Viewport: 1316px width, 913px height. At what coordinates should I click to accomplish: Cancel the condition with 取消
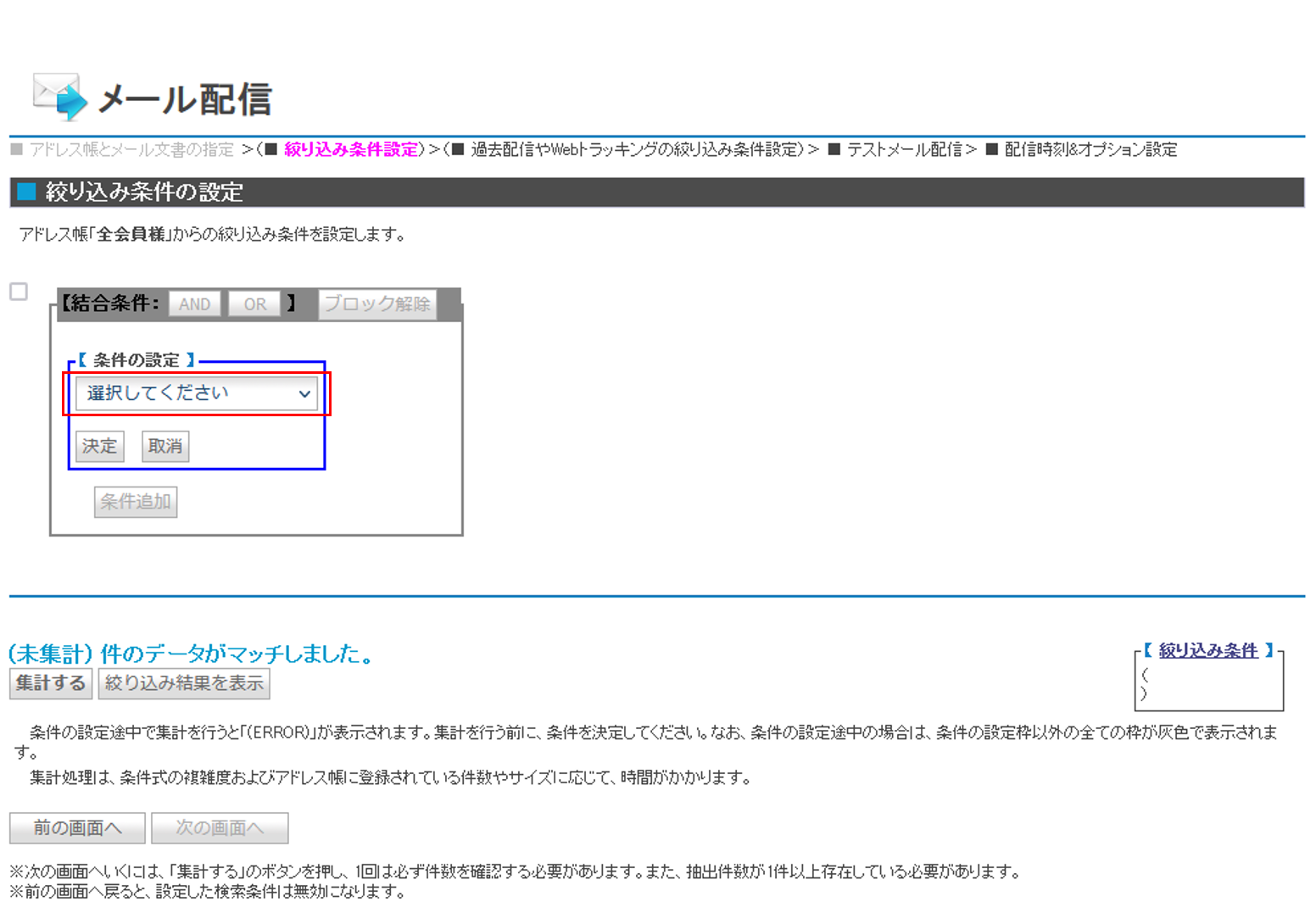pos(164,446)
